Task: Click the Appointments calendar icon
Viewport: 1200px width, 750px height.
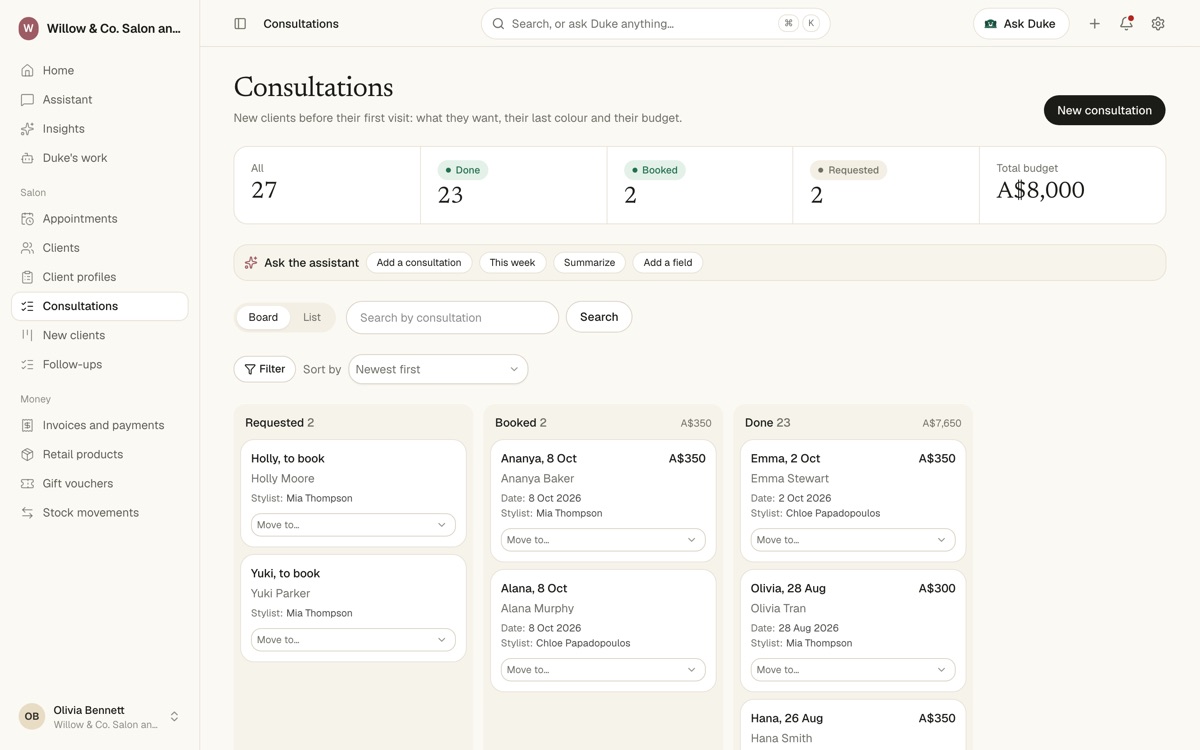Action: click(x=27, y=219)
